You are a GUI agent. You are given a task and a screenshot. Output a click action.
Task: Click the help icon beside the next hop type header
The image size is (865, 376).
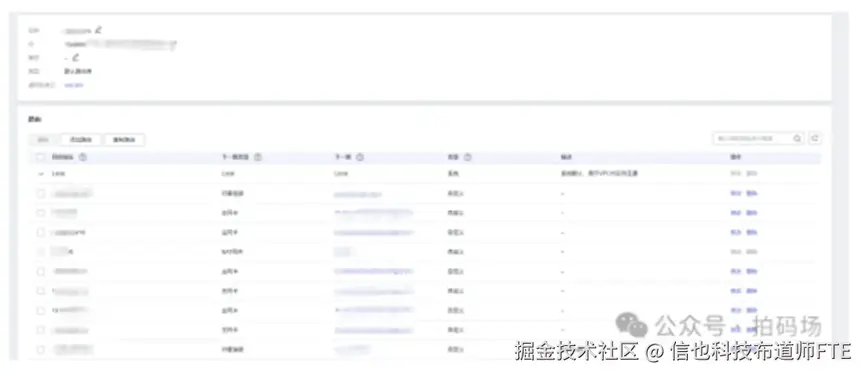(258, 157)
